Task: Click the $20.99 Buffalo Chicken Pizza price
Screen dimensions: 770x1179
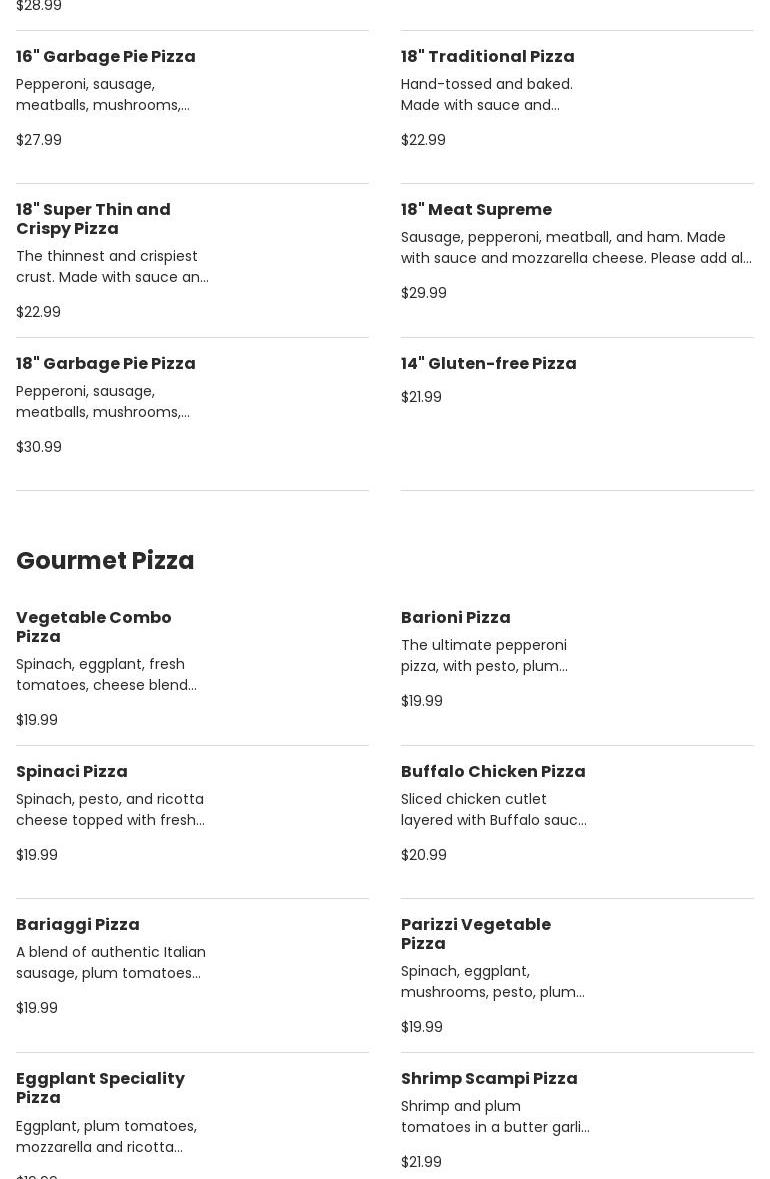Action: (x=424, y=855)
